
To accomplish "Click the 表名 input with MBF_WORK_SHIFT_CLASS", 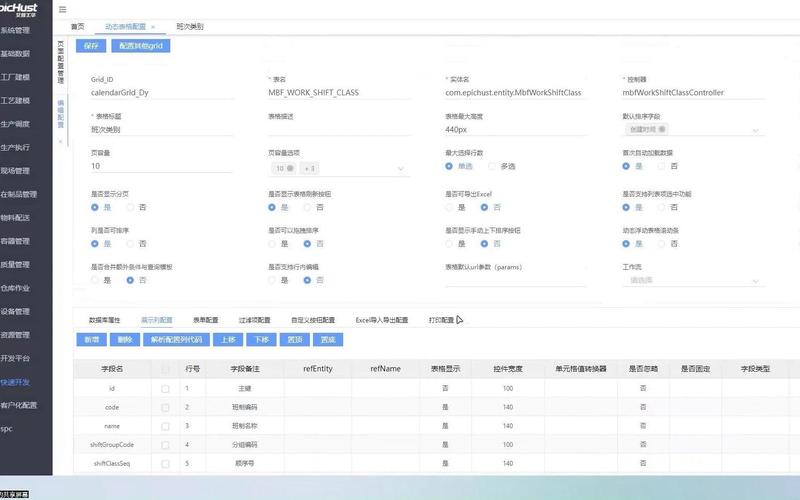I will coord(339,93).
